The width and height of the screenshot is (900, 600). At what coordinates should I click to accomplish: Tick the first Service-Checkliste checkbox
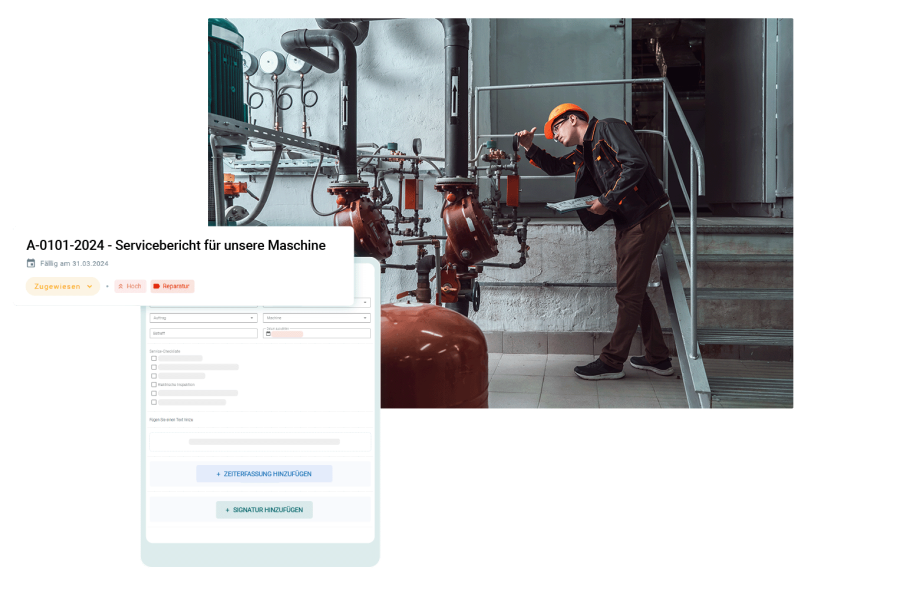[154, 358]
